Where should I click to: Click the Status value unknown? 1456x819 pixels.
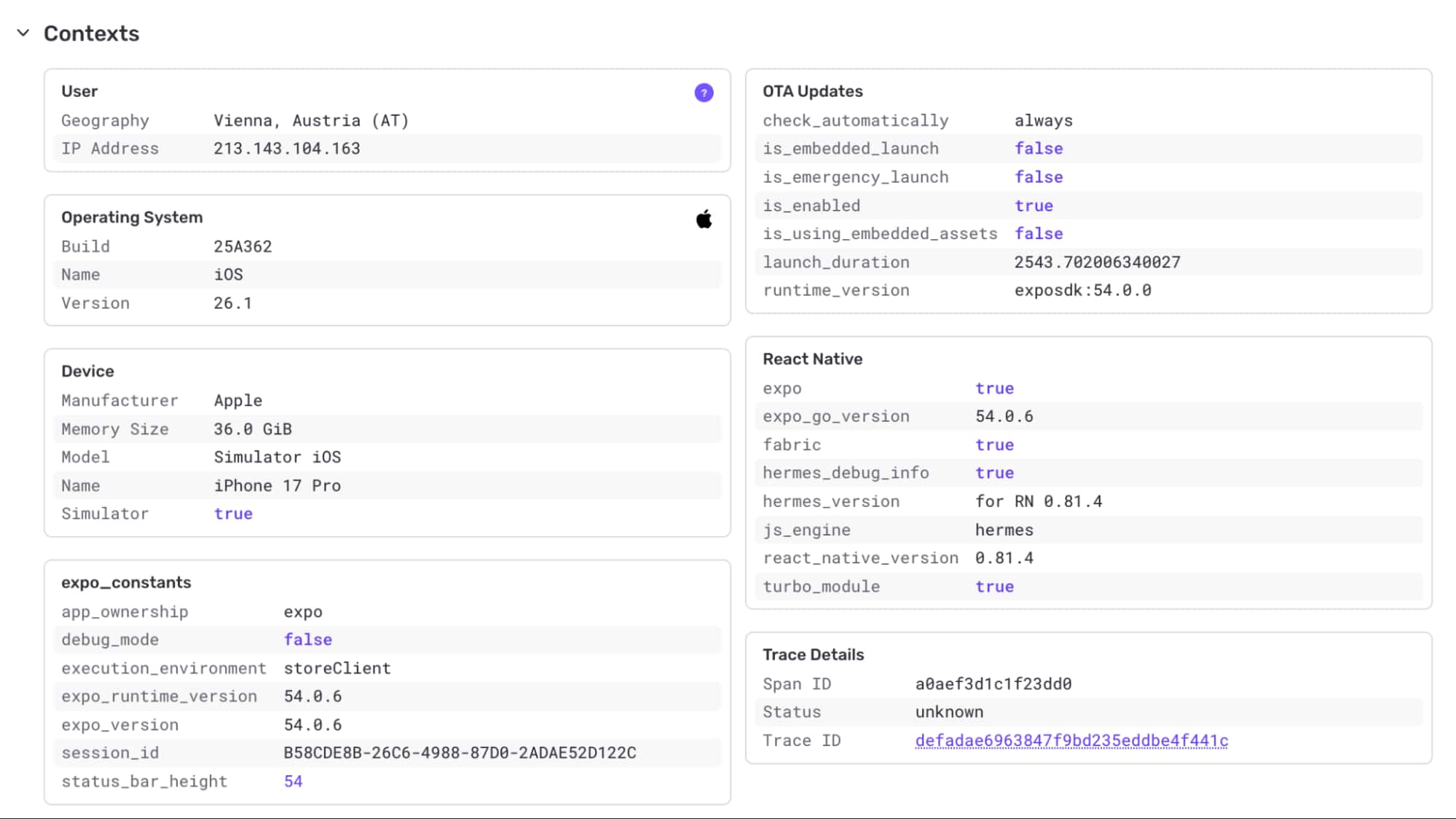click(949, 712)
